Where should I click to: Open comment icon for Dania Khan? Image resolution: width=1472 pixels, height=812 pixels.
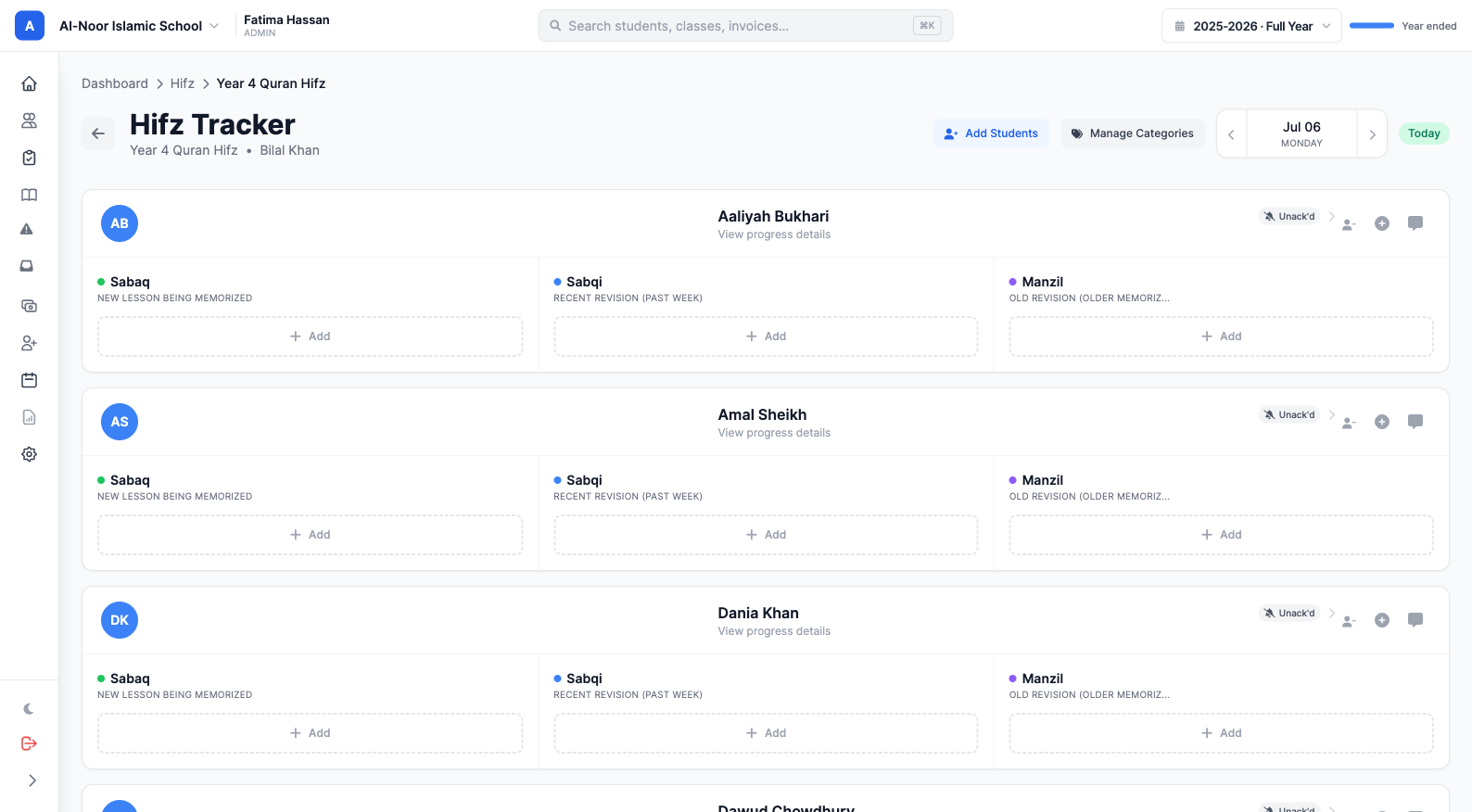pyautogui.click(x=1415, y=620)
